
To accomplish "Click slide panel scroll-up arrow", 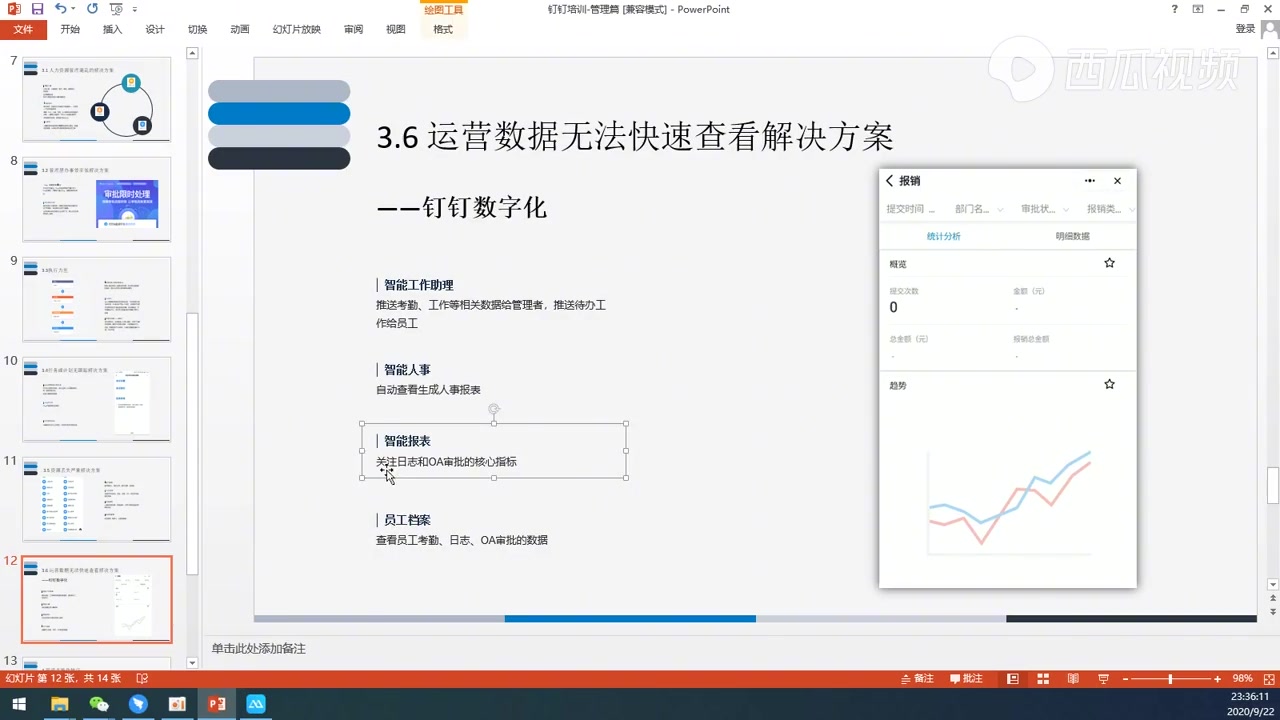I will click(x=194, y=52).
